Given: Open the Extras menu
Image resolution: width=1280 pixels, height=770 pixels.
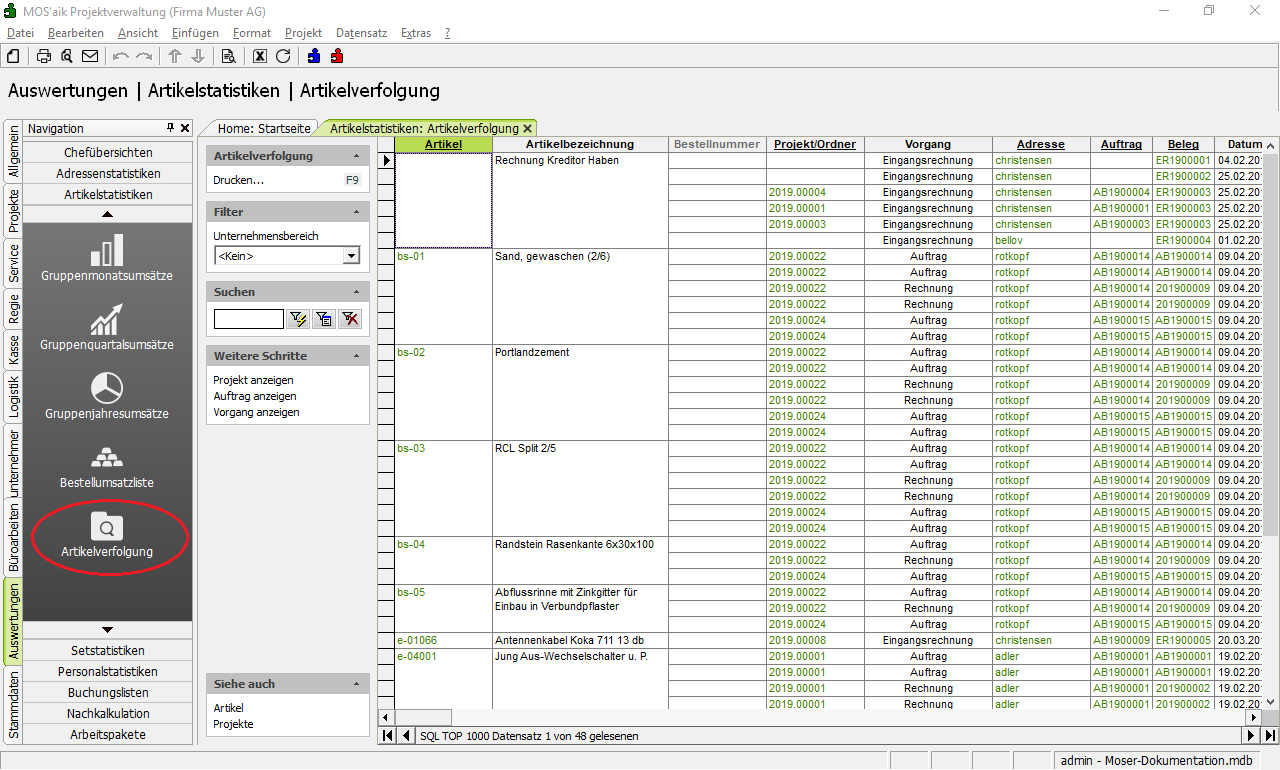Looking at the screenshot, I should pyautogui.click(x=415, y=33).
